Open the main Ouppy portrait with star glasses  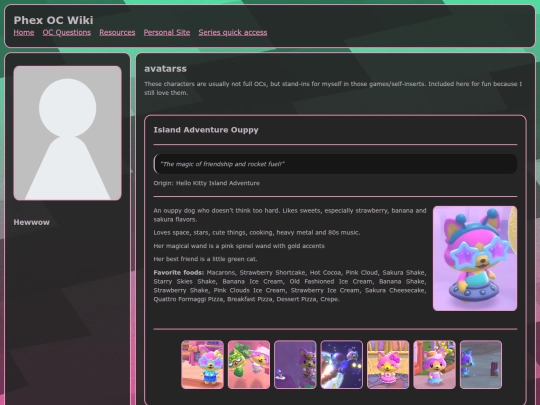coord(475,258)
